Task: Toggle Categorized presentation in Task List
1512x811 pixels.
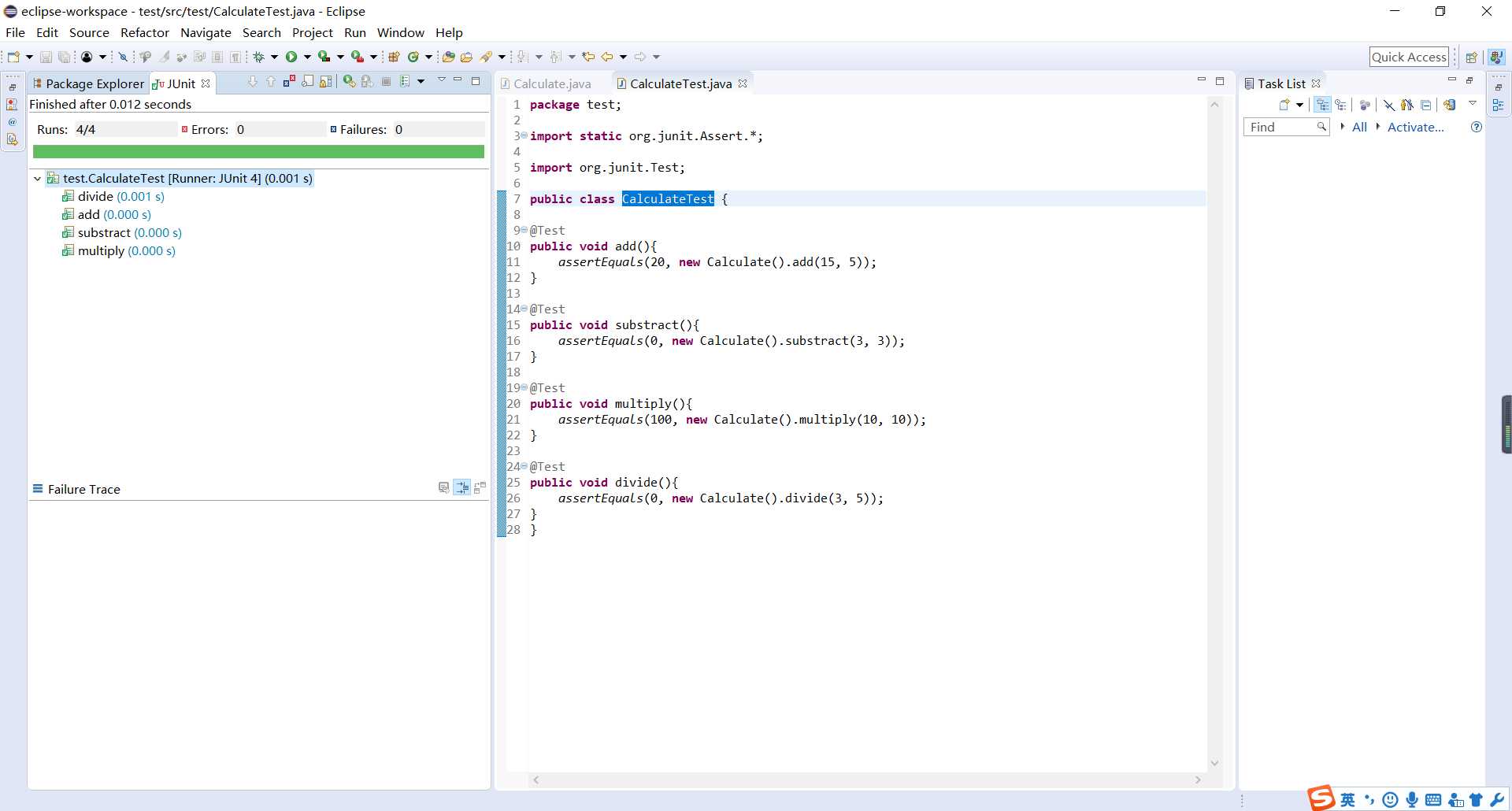Action: coord(1322,105)
